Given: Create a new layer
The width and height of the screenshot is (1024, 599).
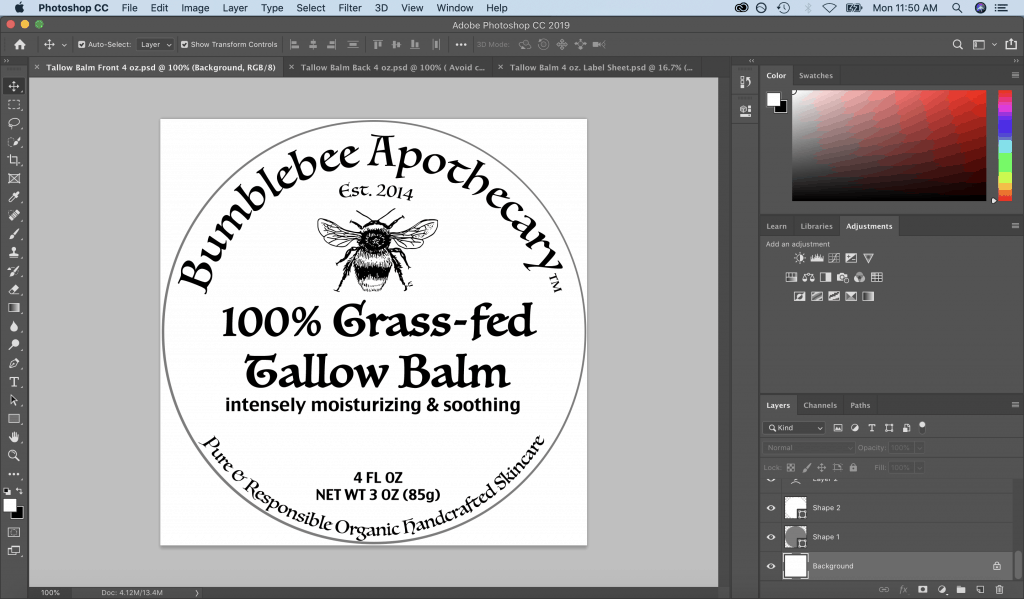Looking at the screenshot, I should 980,589.
